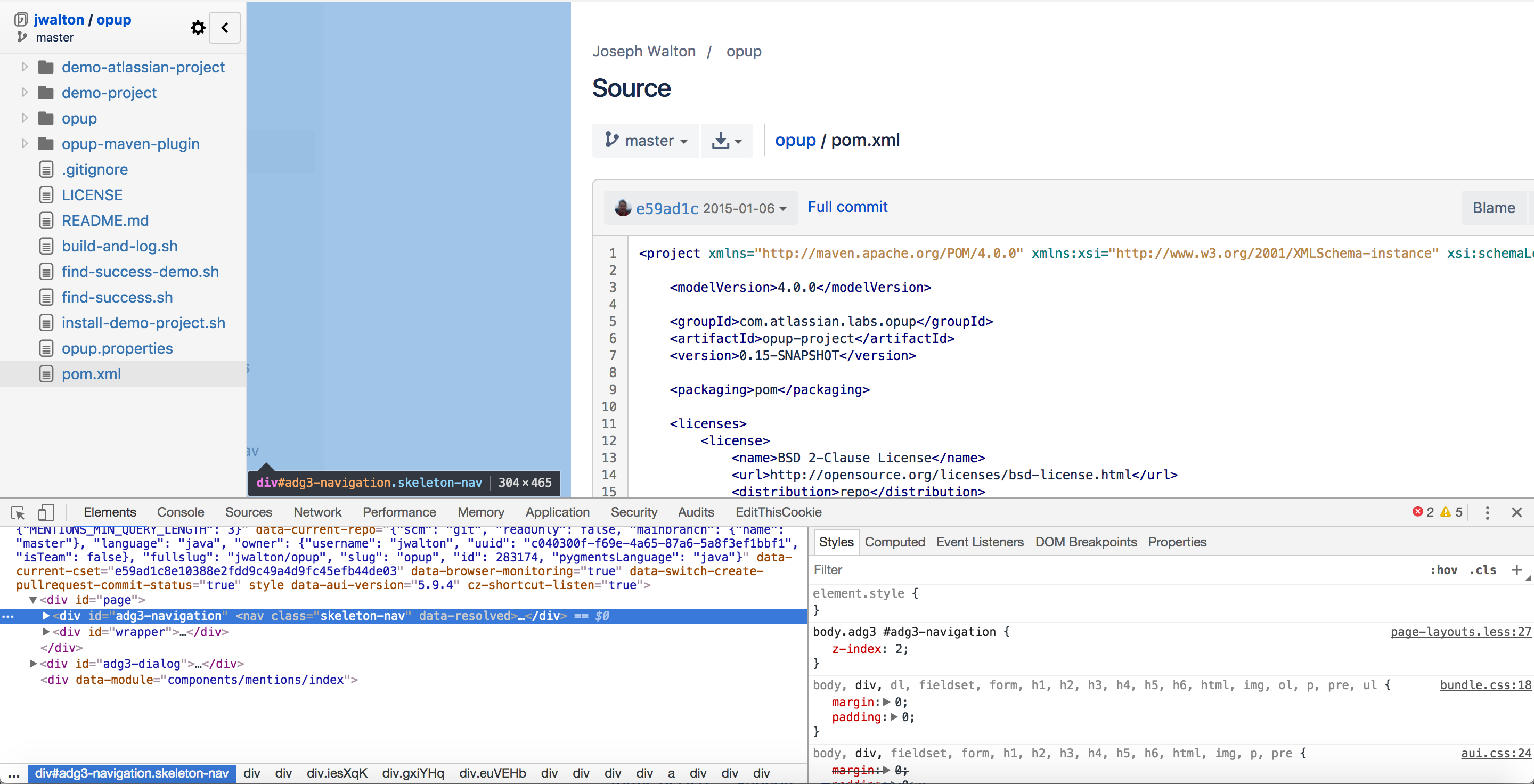Switch to the Network tab
Image resolution: width=1534 pixels, height=784 pixels.
[317, 512]
